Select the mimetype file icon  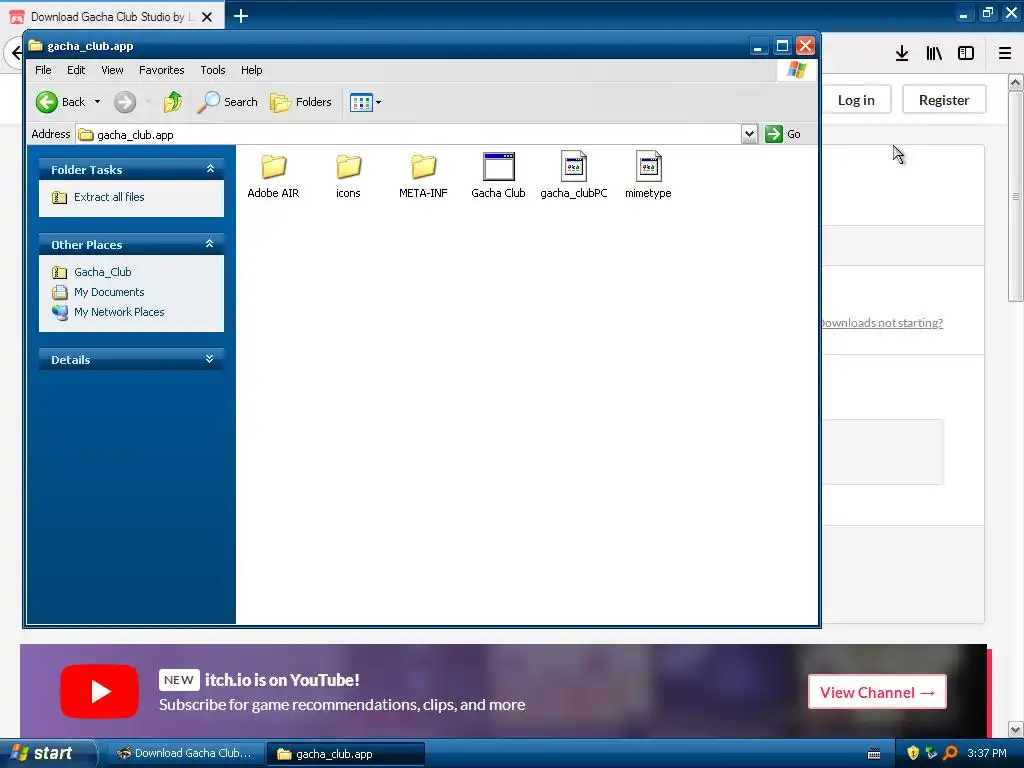click(x=648, y=167)
